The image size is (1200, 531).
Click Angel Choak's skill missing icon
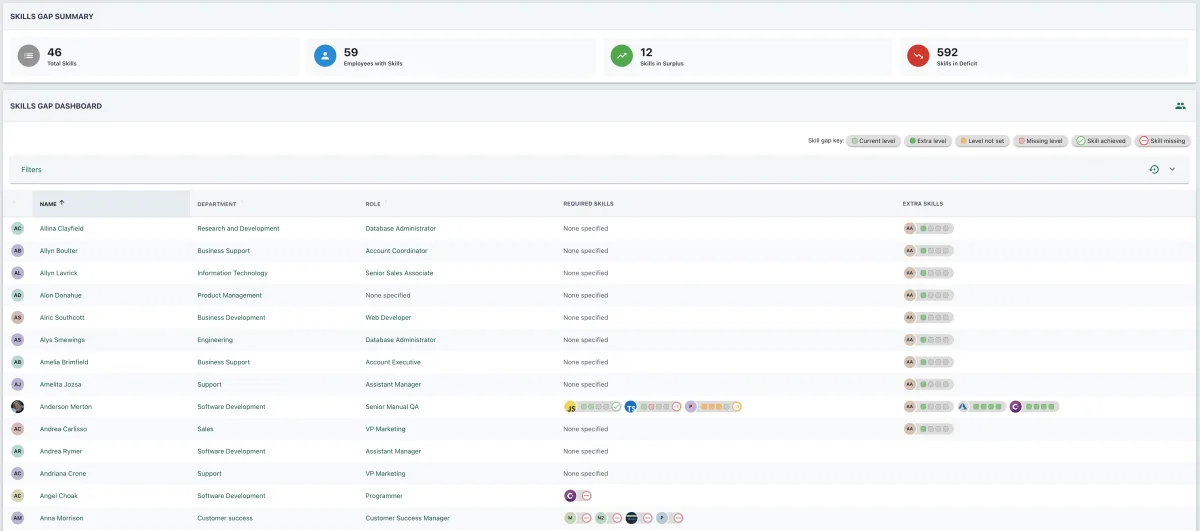586,496
